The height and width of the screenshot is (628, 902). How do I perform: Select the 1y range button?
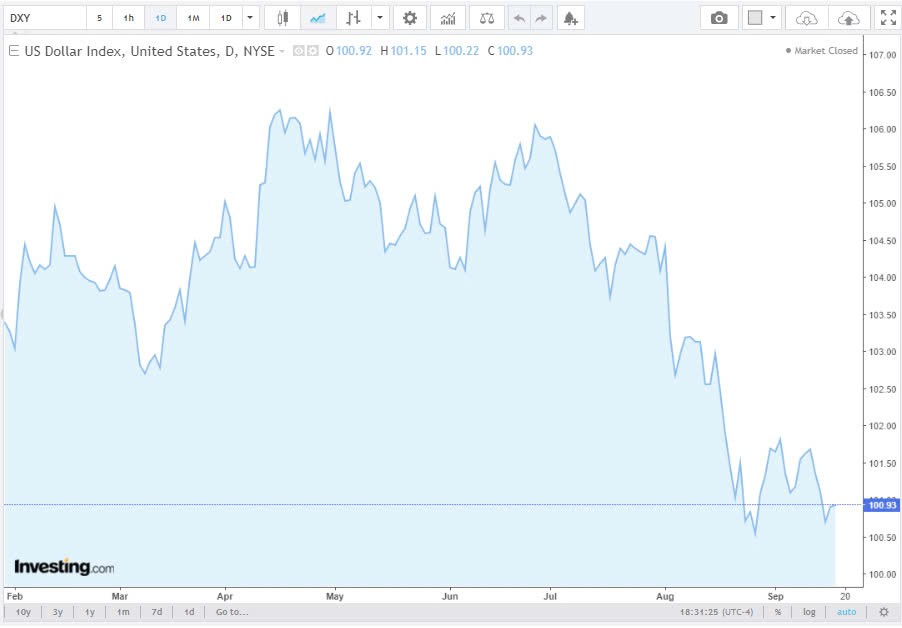(89, 611)
